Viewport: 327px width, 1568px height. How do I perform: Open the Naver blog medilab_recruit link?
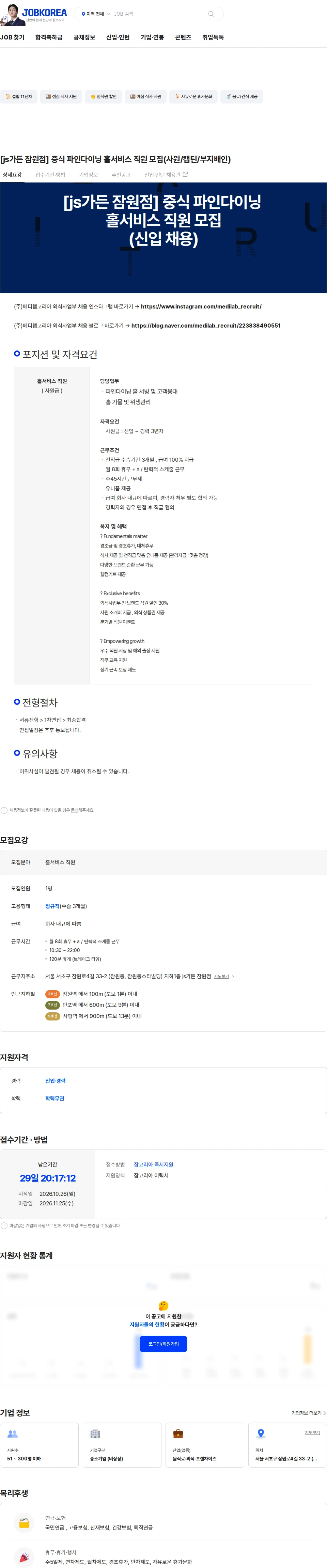[206, 326]
